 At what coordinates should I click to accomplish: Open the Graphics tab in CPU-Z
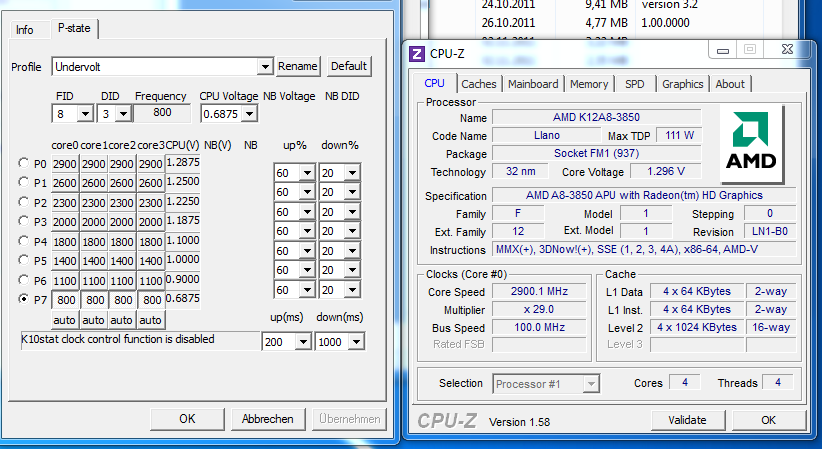click(x=683, y=84)
